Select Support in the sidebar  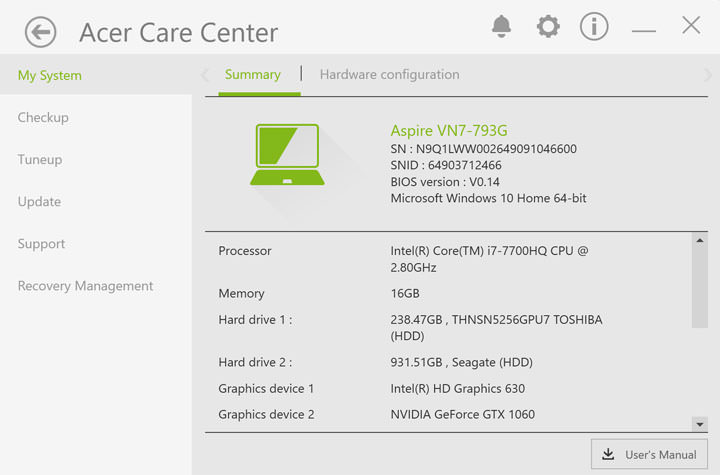pos(41,244)
